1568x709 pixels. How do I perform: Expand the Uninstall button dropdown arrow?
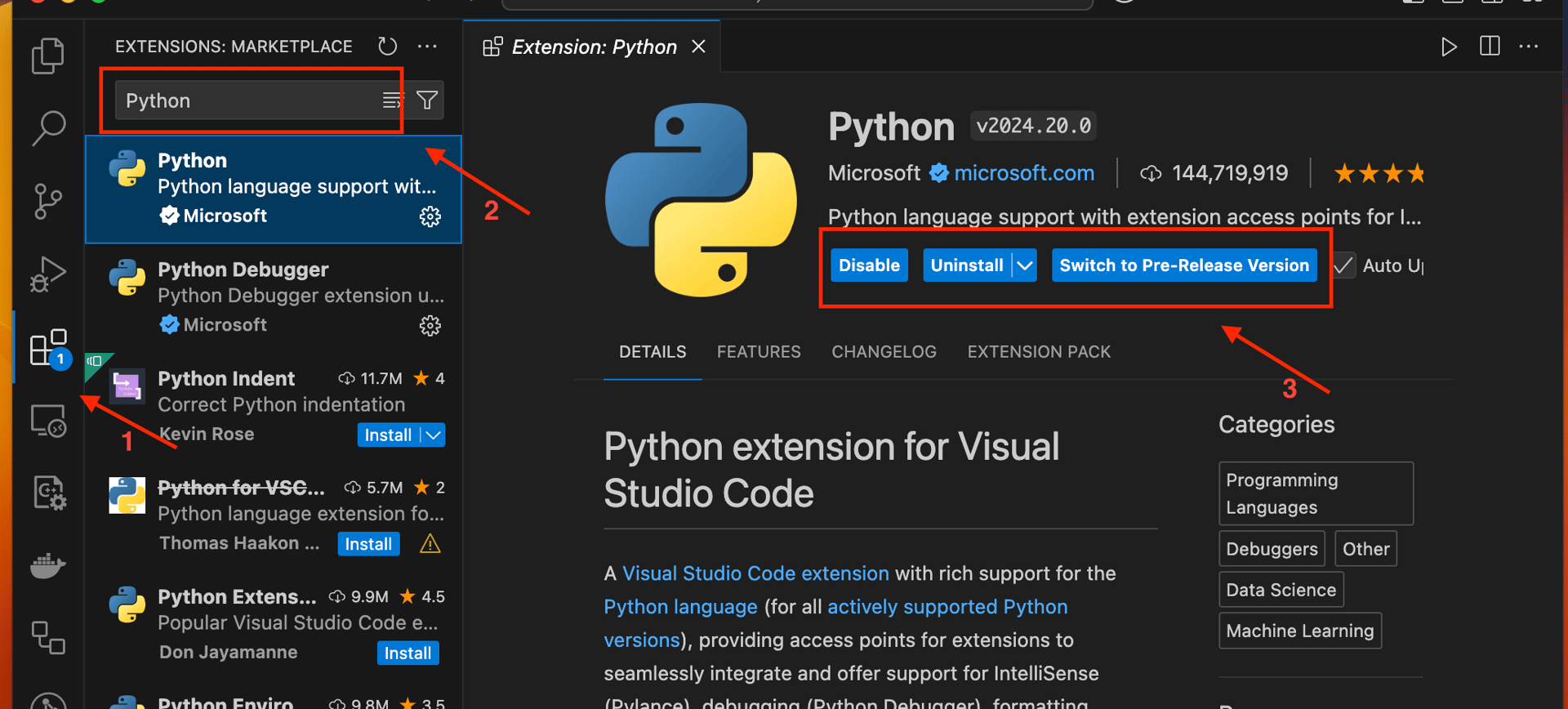pyautogui.click(x=1025, y=265)
